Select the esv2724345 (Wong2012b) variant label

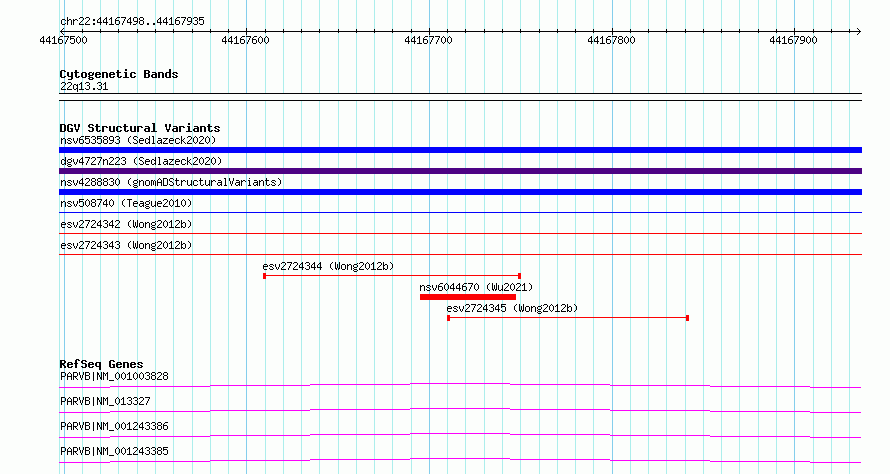click(x=512, y=308)
